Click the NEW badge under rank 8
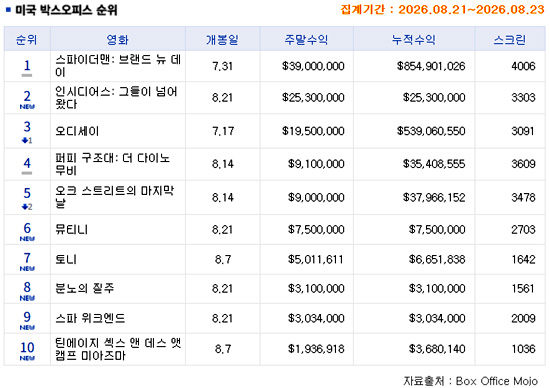The image size is (550, 388). coord(27,298)
